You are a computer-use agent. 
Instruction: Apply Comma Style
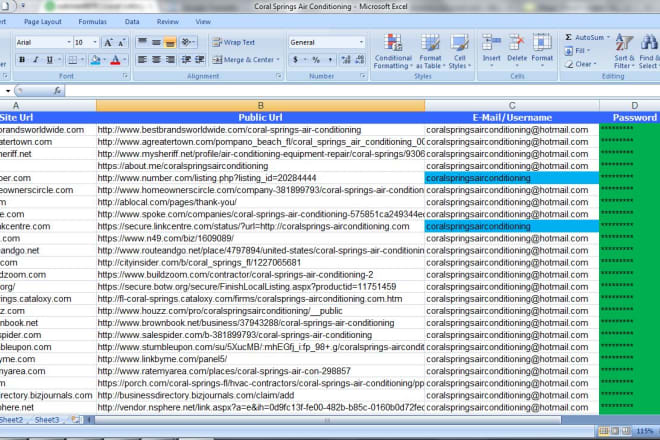coord(330,60)
